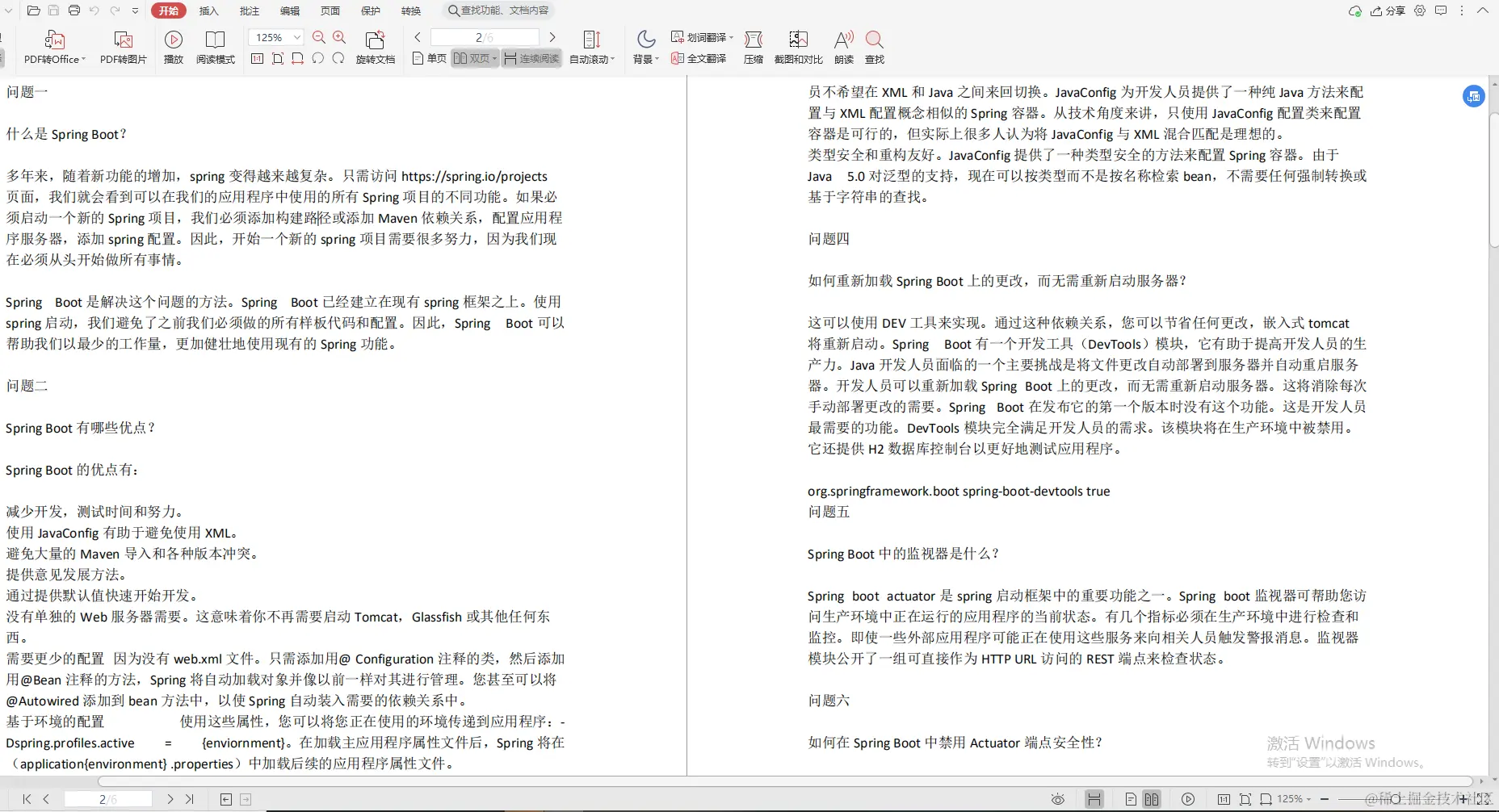Click the 查找 find tool
This screenshot has height=812, width=1499.
point(875,48)
